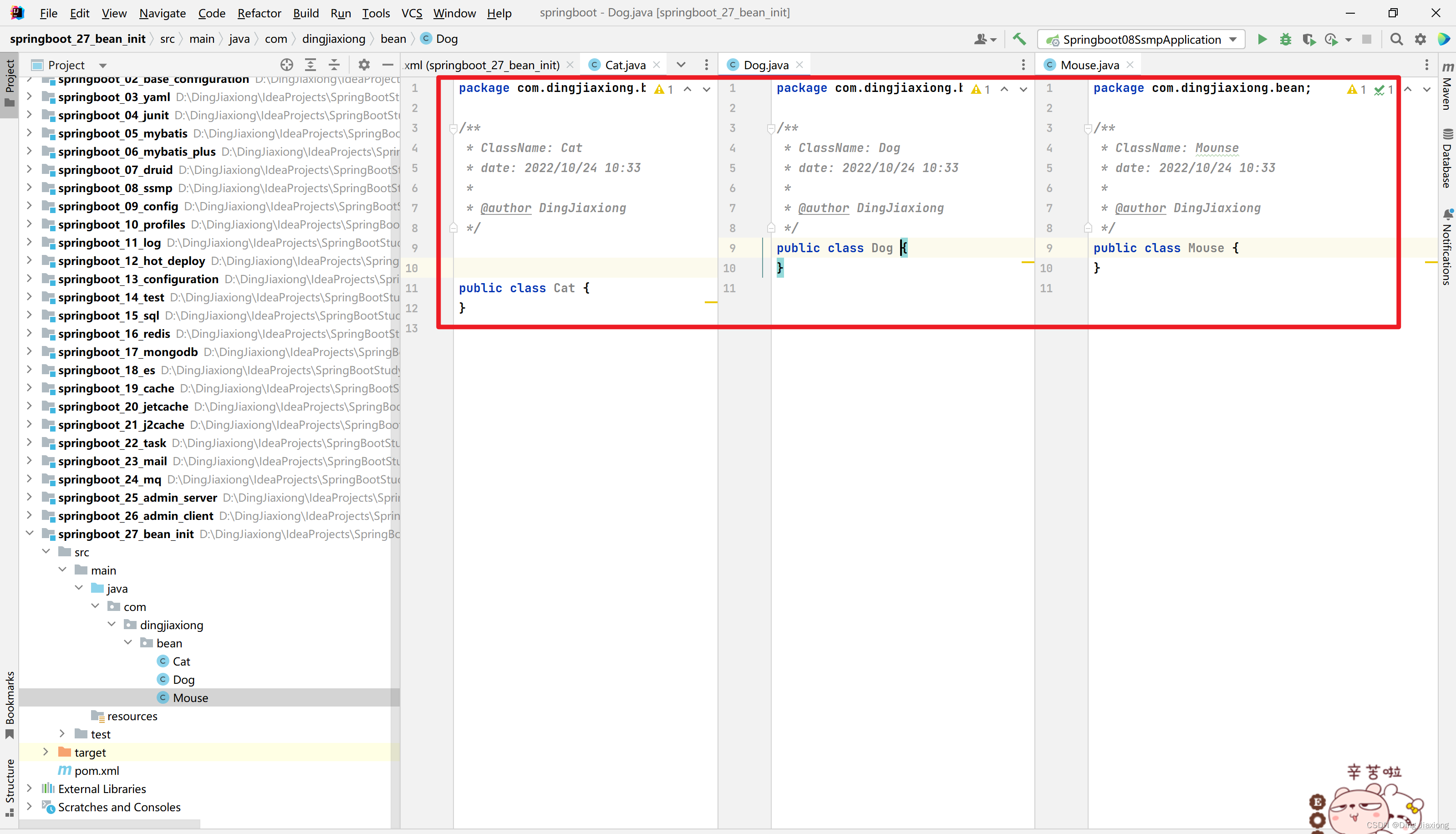Click the Stop process square icon
This screenshot has width=1456, height=834.
(1367, 39)
